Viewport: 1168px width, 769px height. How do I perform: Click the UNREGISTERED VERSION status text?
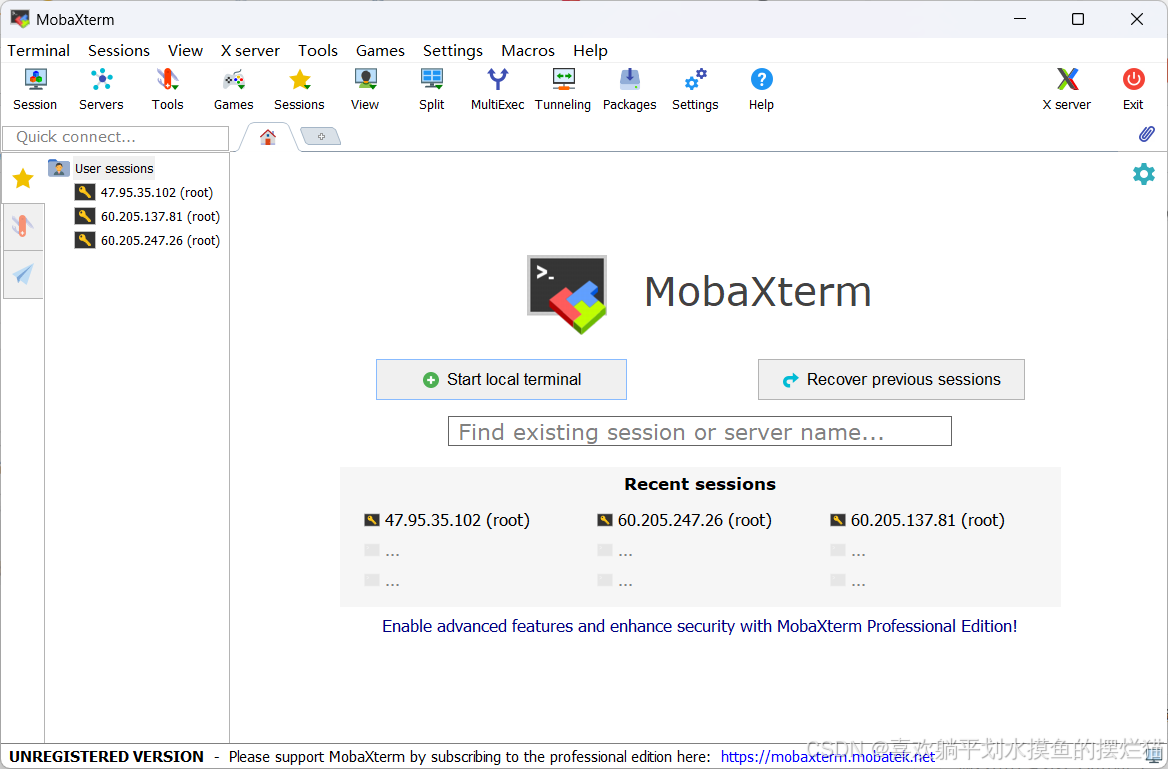(x=106, y=756)
